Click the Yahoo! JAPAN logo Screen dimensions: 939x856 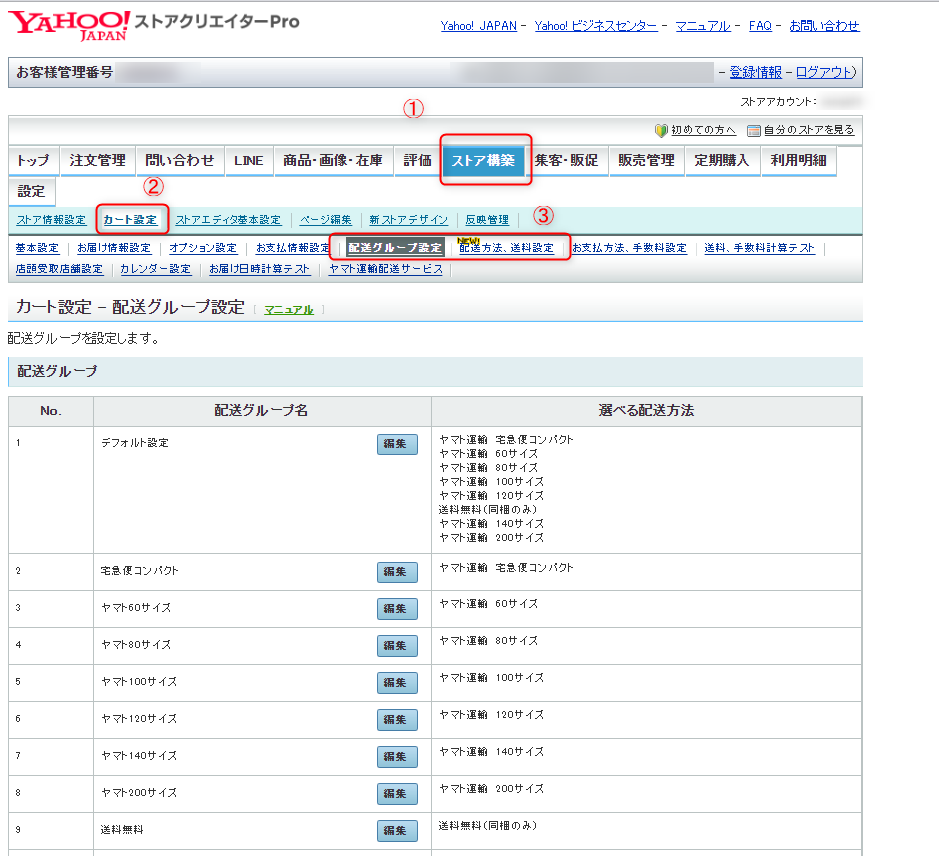pos(72,25)
